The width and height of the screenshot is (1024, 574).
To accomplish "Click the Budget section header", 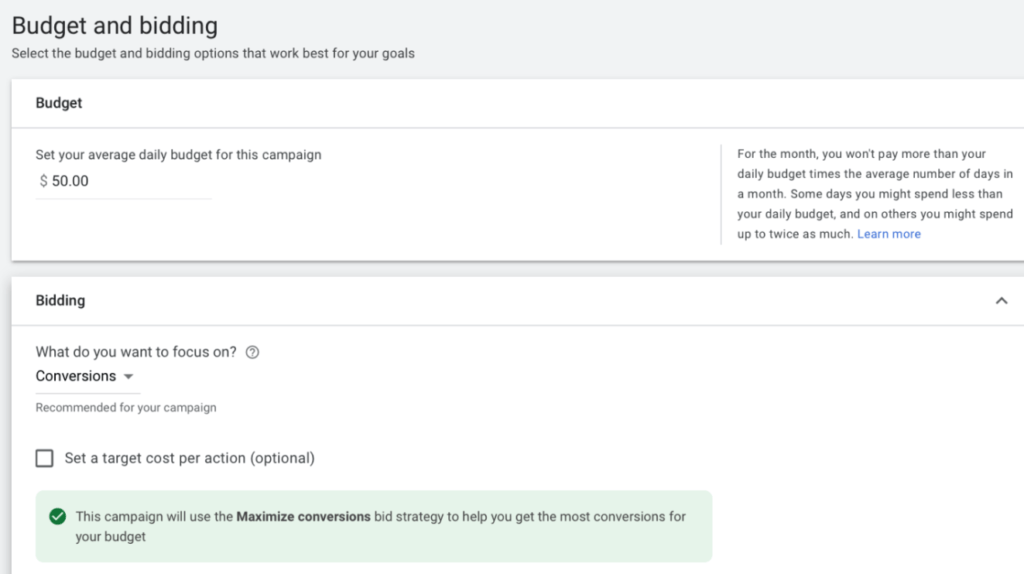I will tap(59, 103).
